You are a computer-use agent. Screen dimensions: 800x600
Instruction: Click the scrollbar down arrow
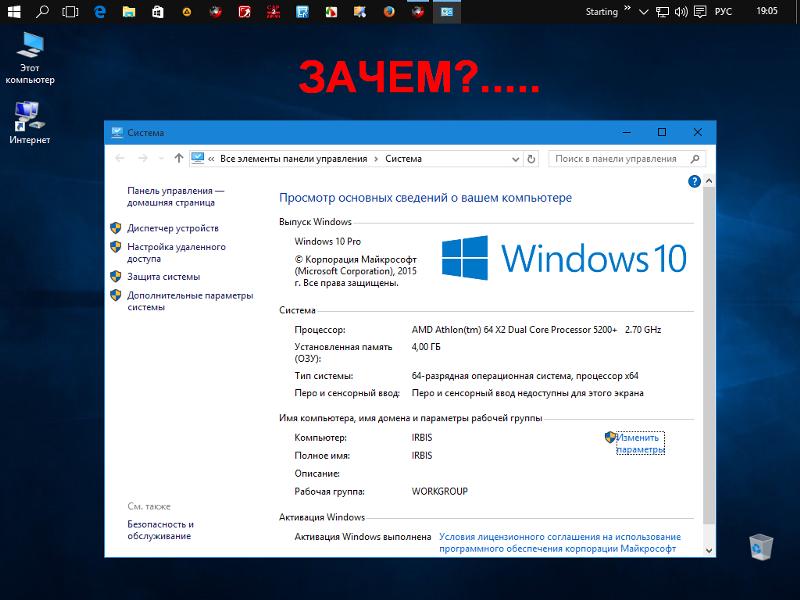(708, 550)
